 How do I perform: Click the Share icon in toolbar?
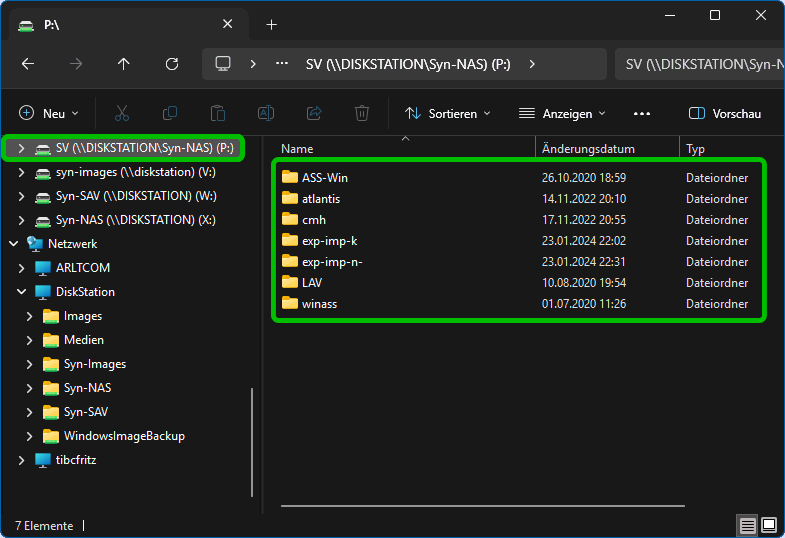314,114
